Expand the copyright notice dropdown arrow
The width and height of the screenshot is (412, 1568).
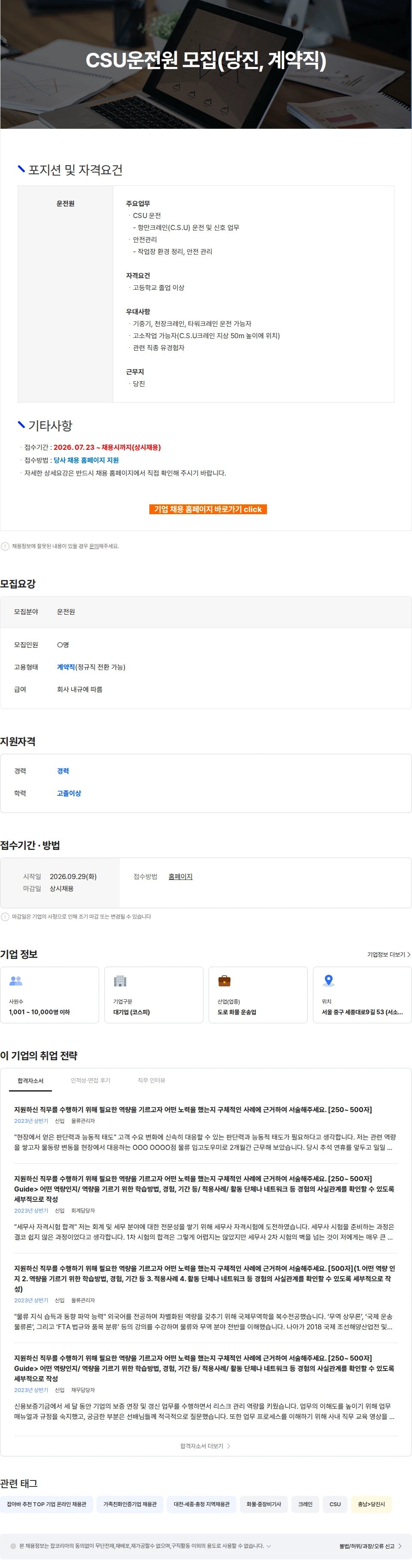[x=268, y=1546]
